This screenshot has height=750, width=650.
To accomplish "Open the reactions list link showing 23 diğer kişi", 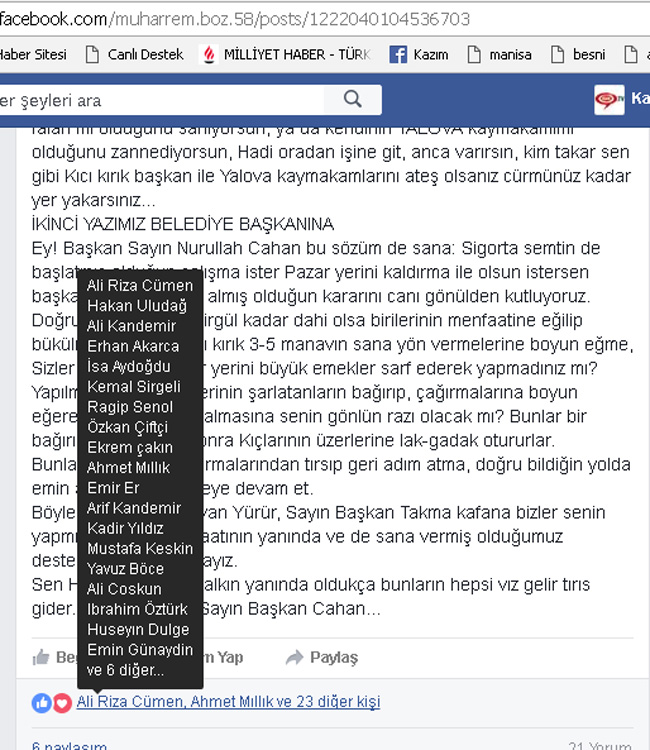I will (x=228, y=702).
